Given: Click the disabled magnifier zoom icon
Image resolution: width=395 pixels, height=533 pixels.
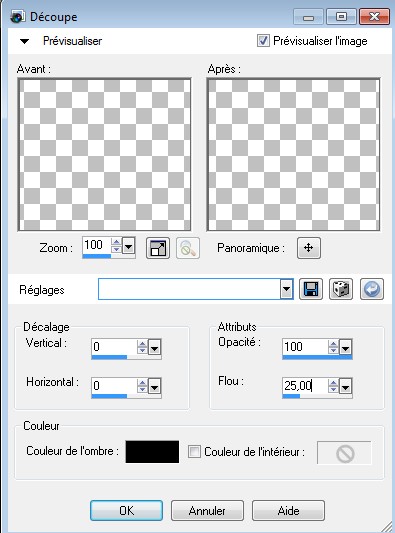Looking at the screenshot, I should click(188, 248).
